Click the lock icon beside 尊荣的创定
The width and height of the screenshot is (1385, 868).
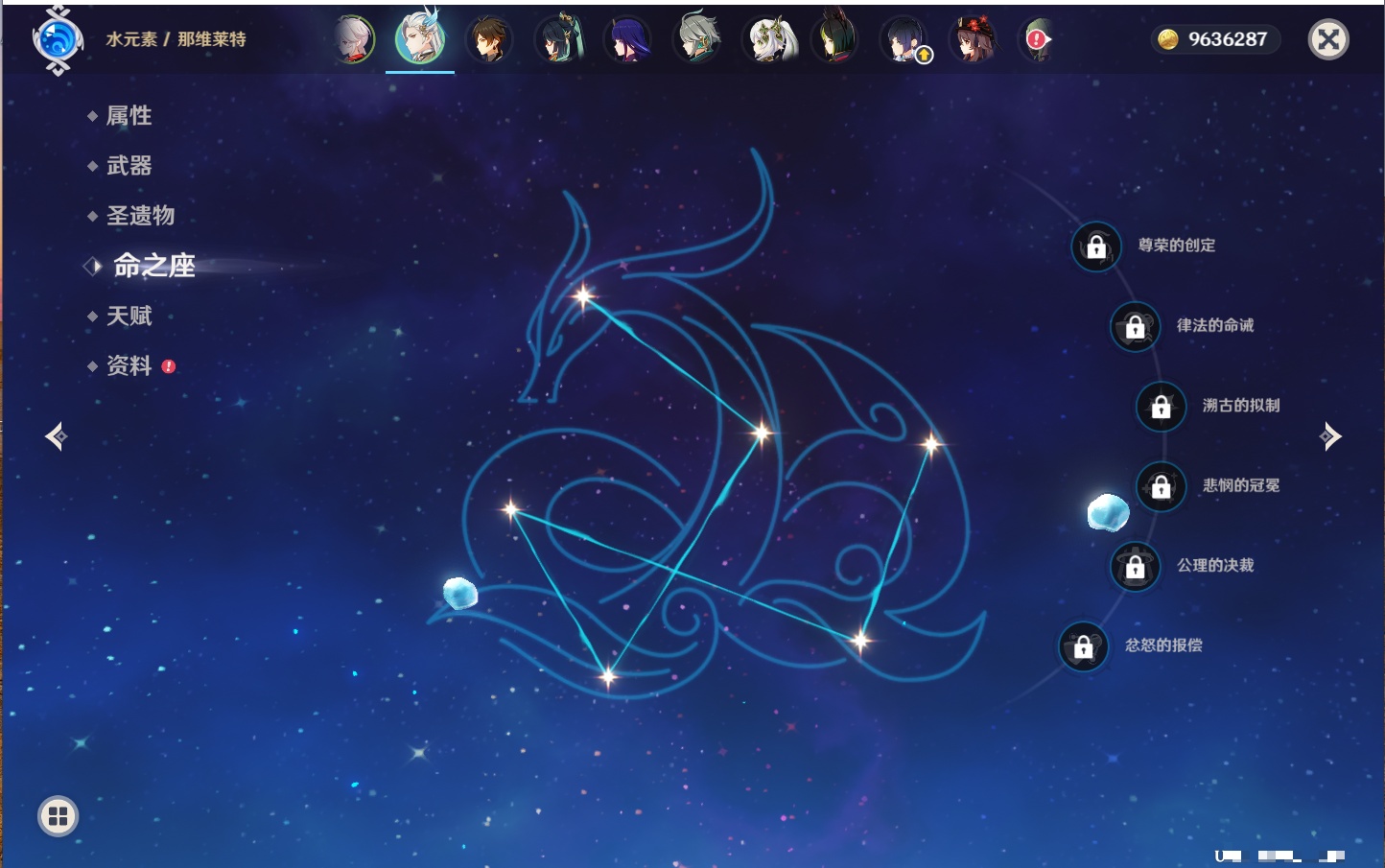(1096, 246)
